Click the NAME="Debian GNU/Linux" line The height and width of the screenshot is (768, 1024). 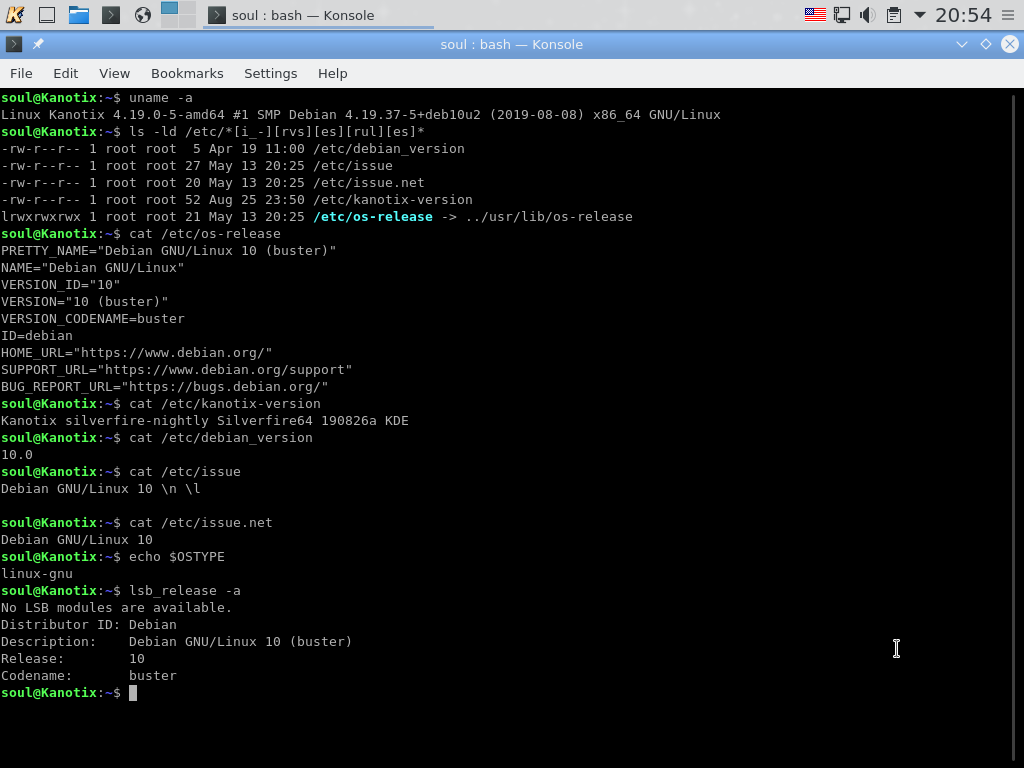click(92, 268)
